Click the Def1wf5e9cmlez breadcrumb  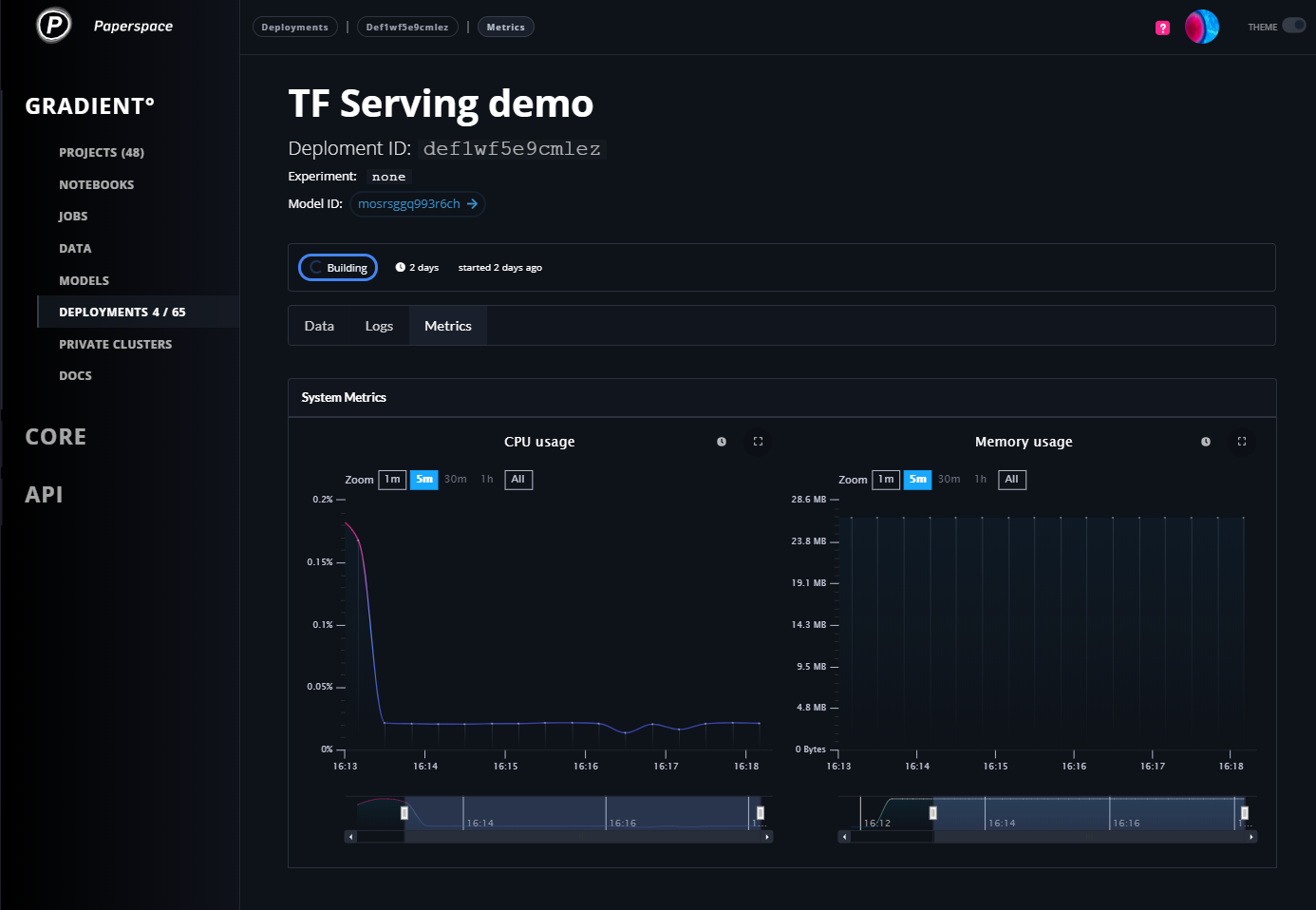click(x=407, y=27)
